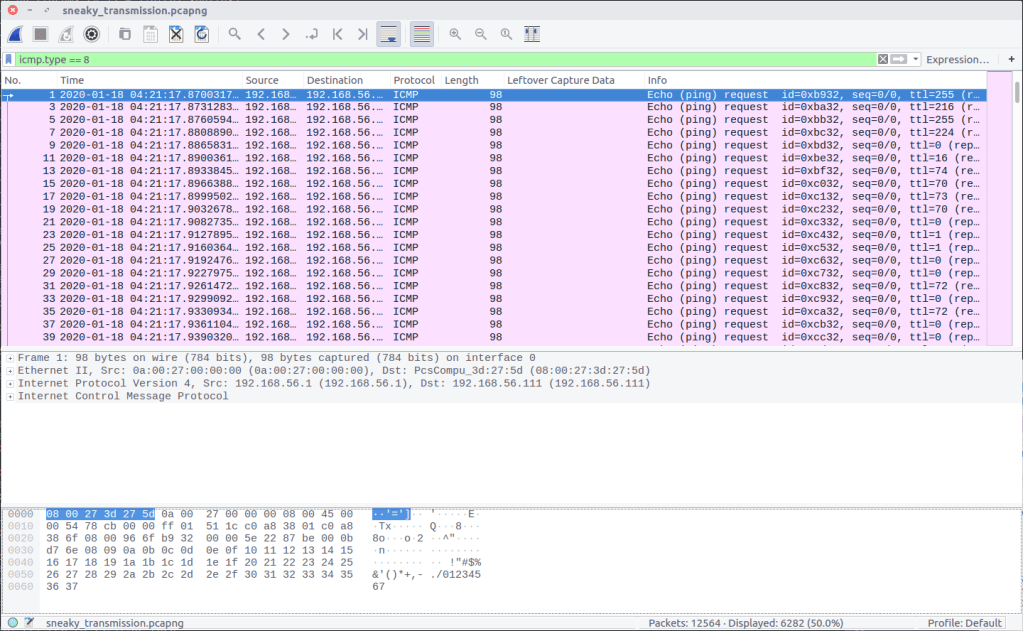Image resolution: width=1023 pixels, height=631 pixels.
Task: Toggle auto-scroll during live capture
Action: point(390,34)
